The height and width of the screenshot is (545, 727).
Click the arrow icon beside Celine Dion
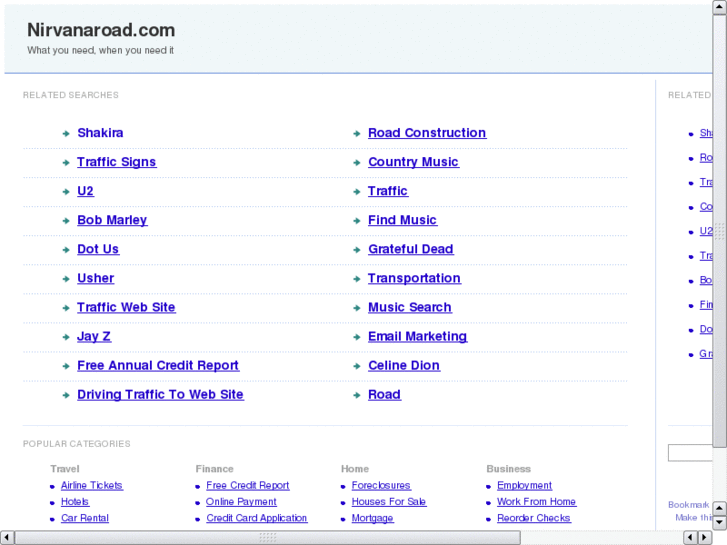357,366
